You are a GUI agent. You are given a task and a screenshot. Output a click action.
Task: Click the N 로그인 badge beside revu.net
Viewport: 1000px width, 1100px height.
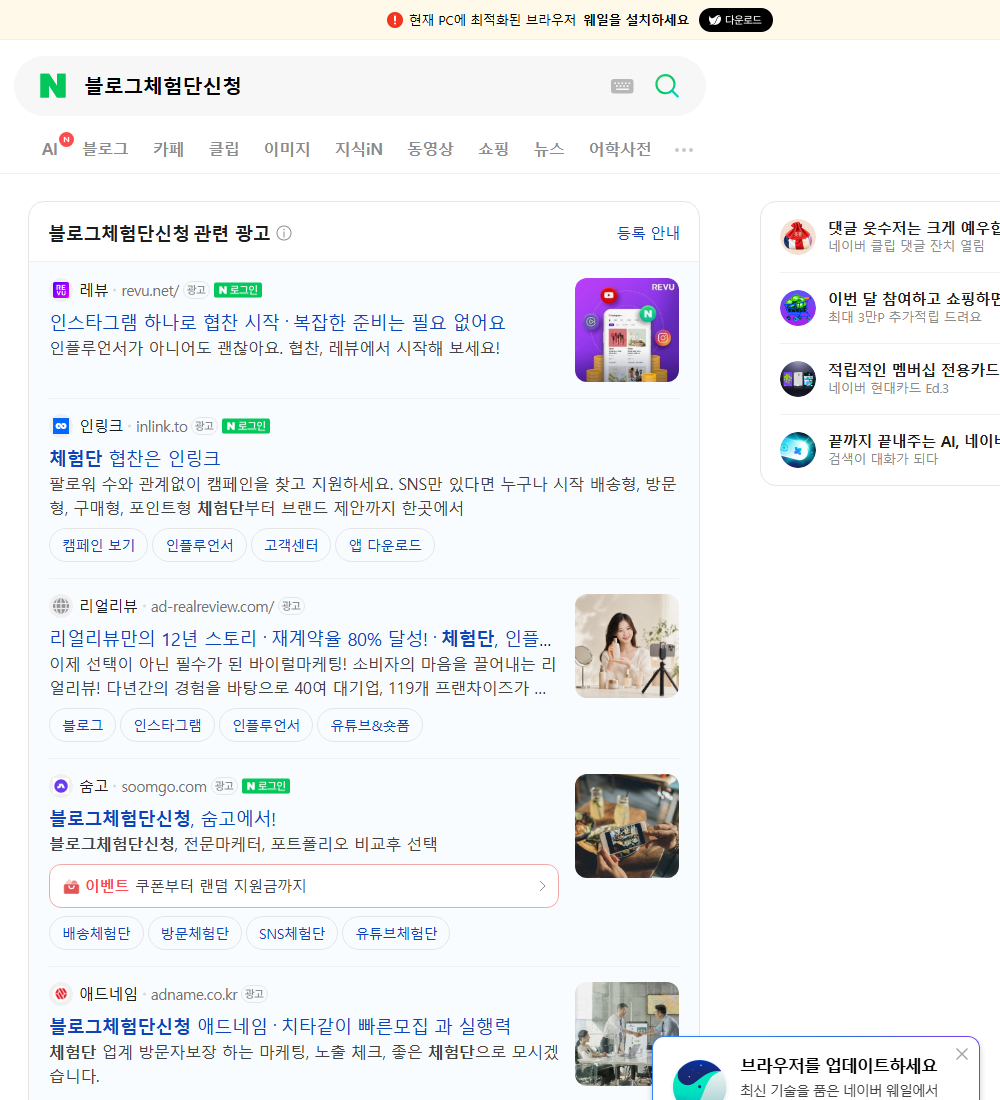pyautogui.click(x=238, y=290)
